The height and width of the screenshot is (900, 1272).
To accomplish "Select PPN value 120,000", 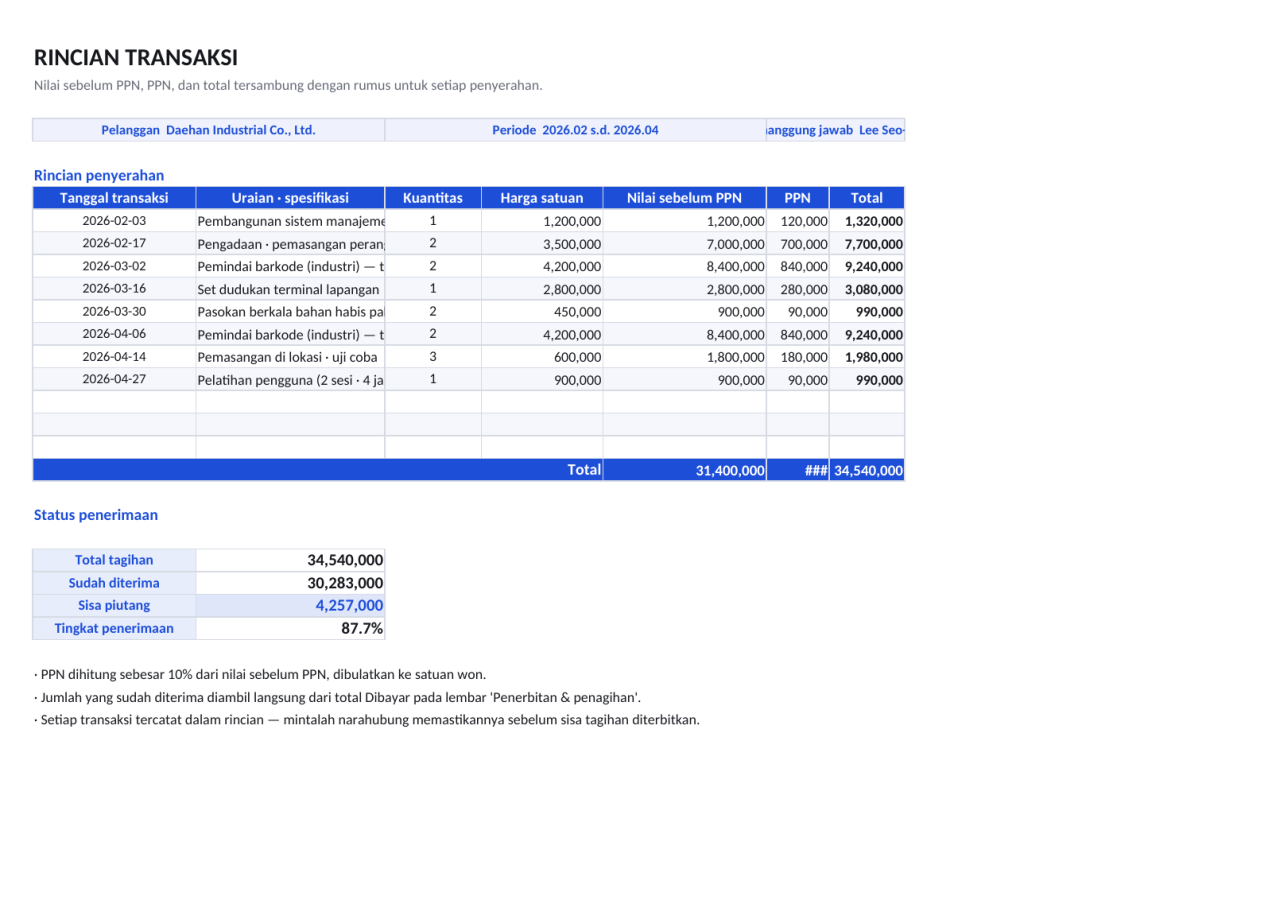I will pos(798,221).
